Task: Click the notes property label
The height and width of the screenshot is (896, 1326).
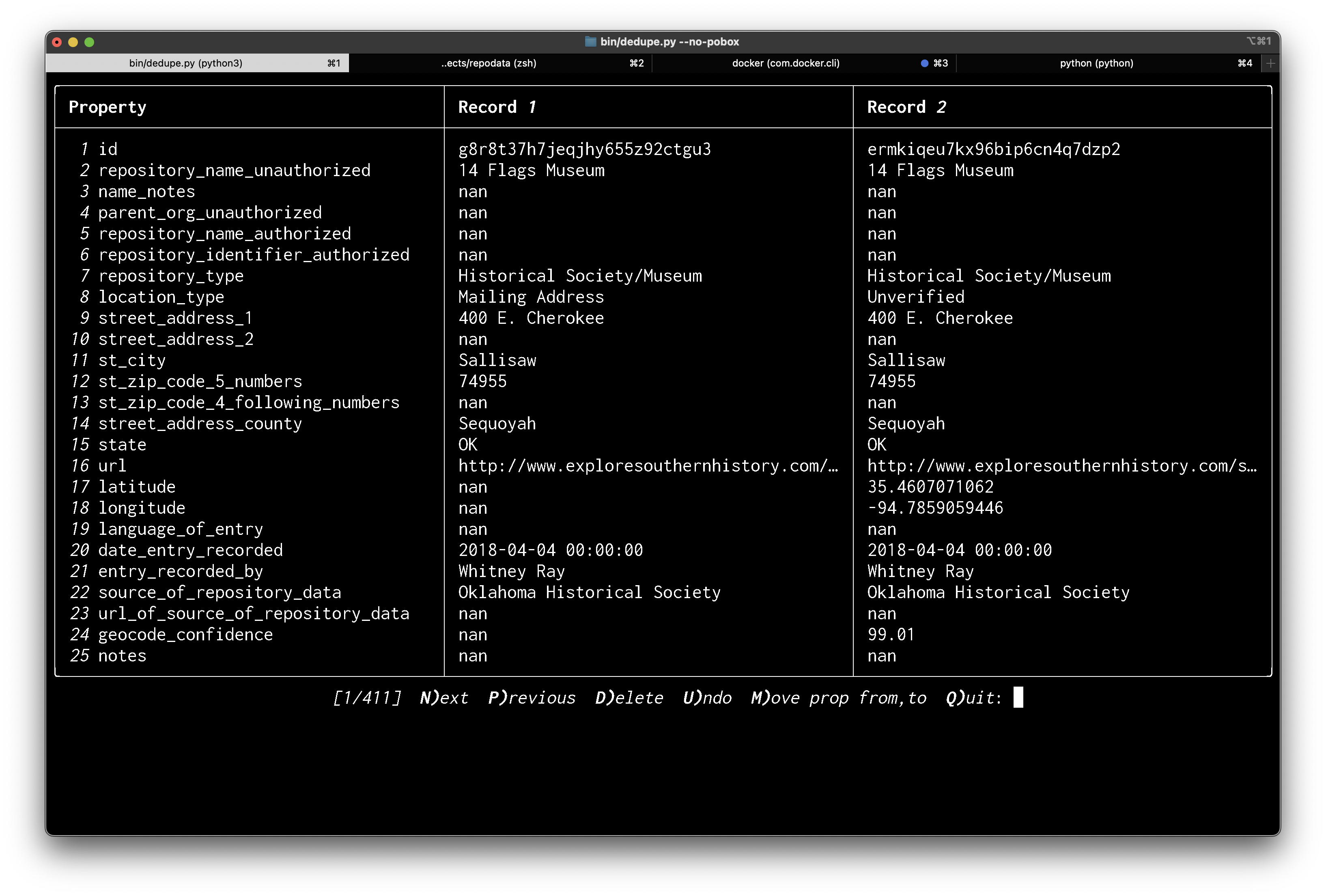Action: 122,656
